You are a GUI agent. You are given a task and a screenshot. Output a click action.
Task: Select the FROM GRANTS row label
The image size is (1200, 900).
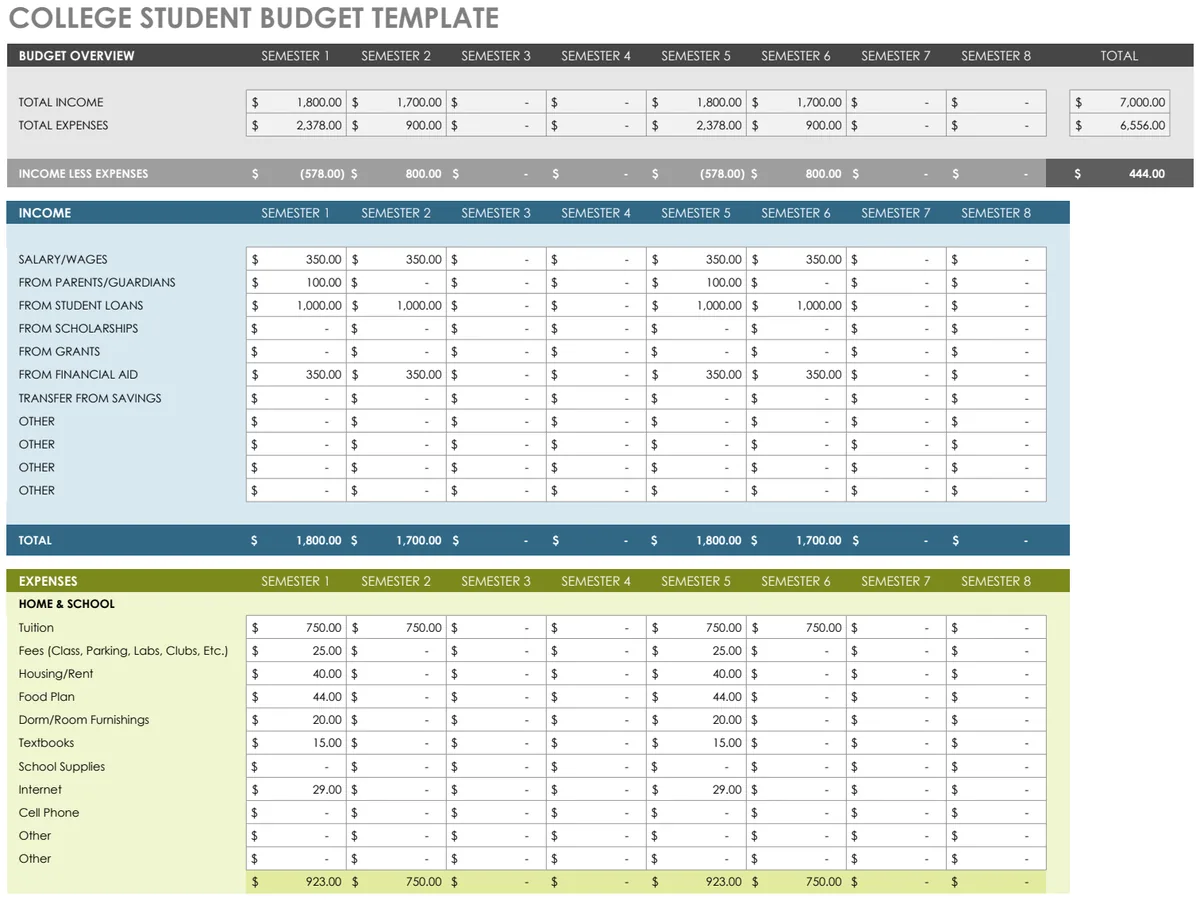coord(59,351)
